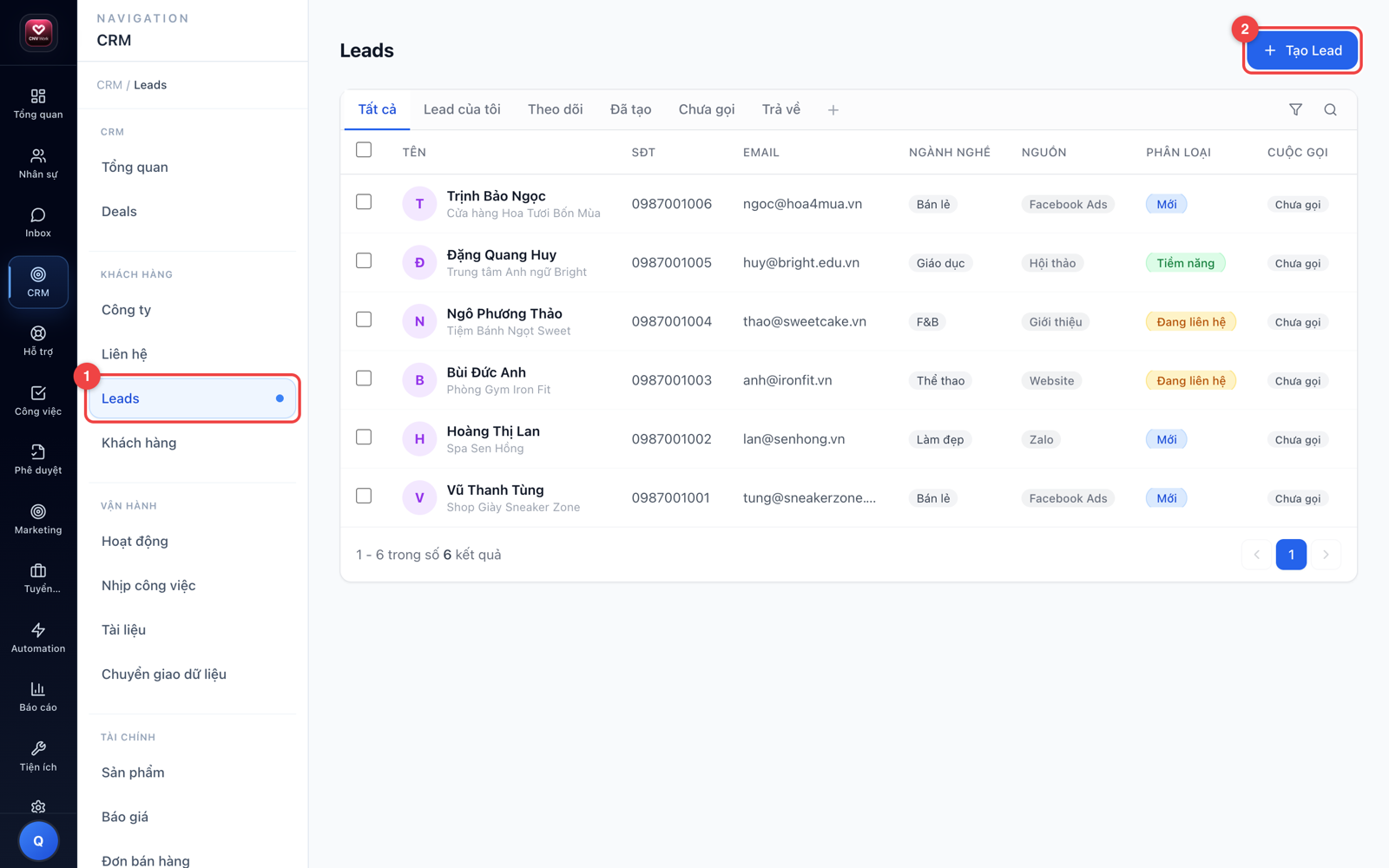Switch to the Tất cả tab
Viewport: 1389px width, 868px height.
click(377, 109)
